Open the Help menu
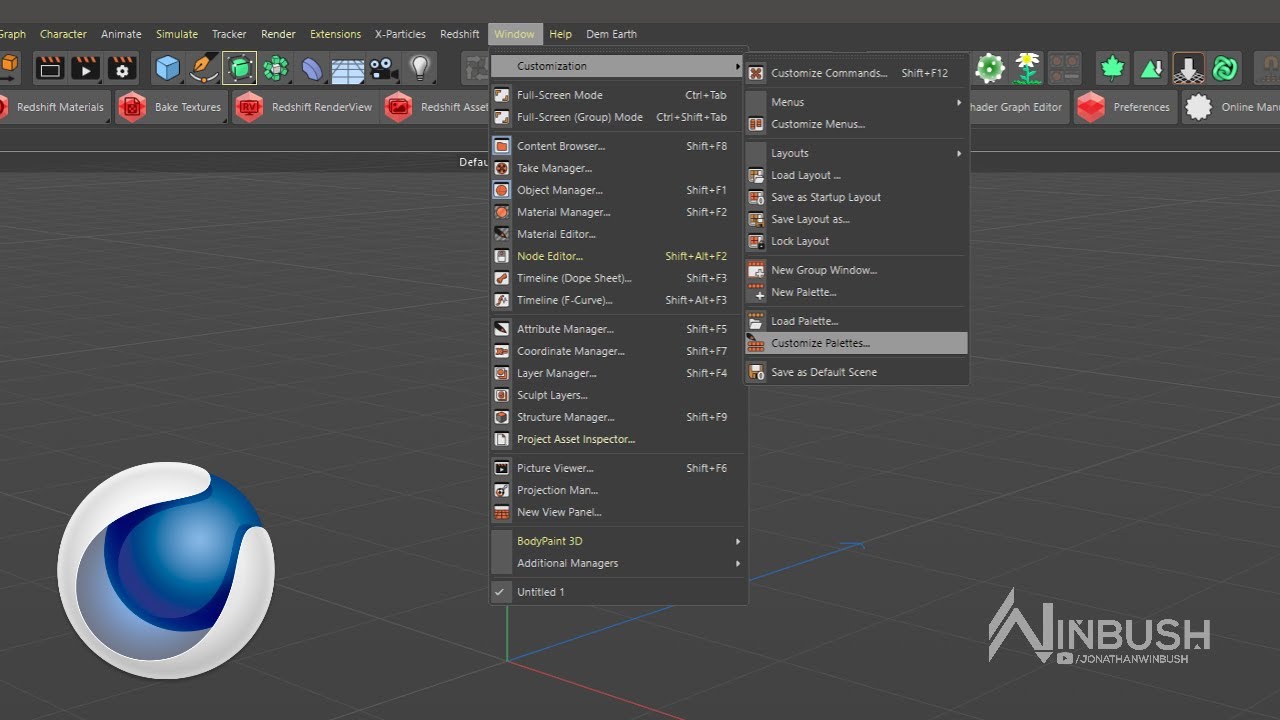The width and height of the screenshot is (1280, 720). pos(561,34)
